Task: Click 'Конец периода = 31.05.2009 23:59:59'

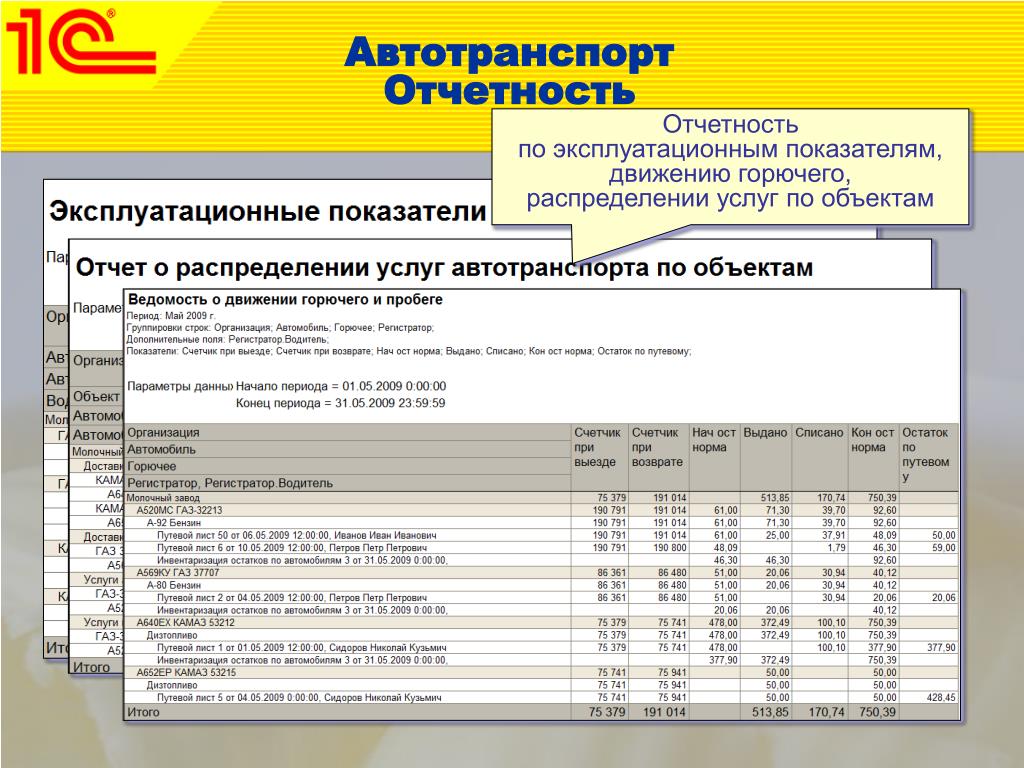Action: pos(341,403)
